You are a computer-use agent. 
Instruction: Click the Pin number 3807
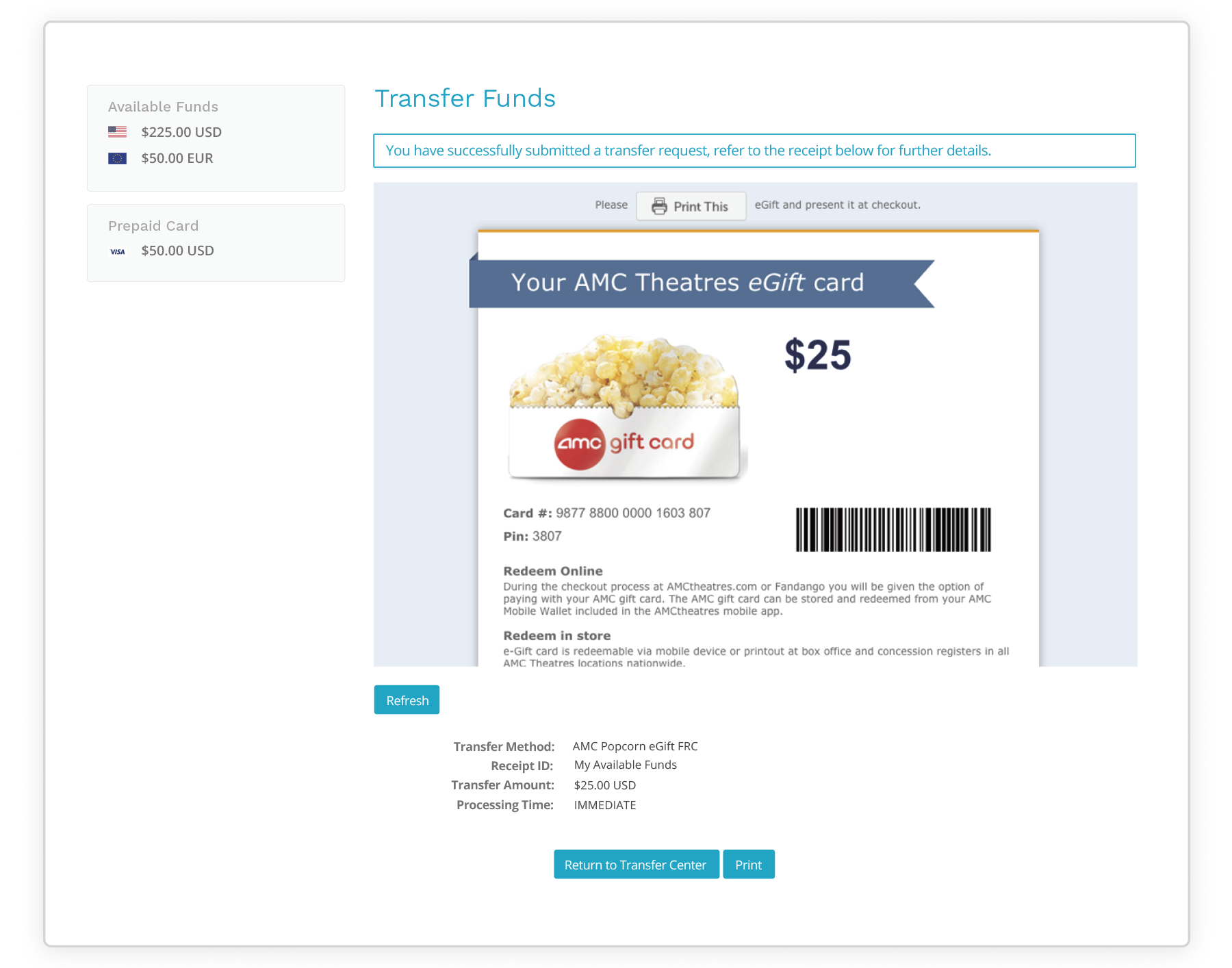pos(548,536)
